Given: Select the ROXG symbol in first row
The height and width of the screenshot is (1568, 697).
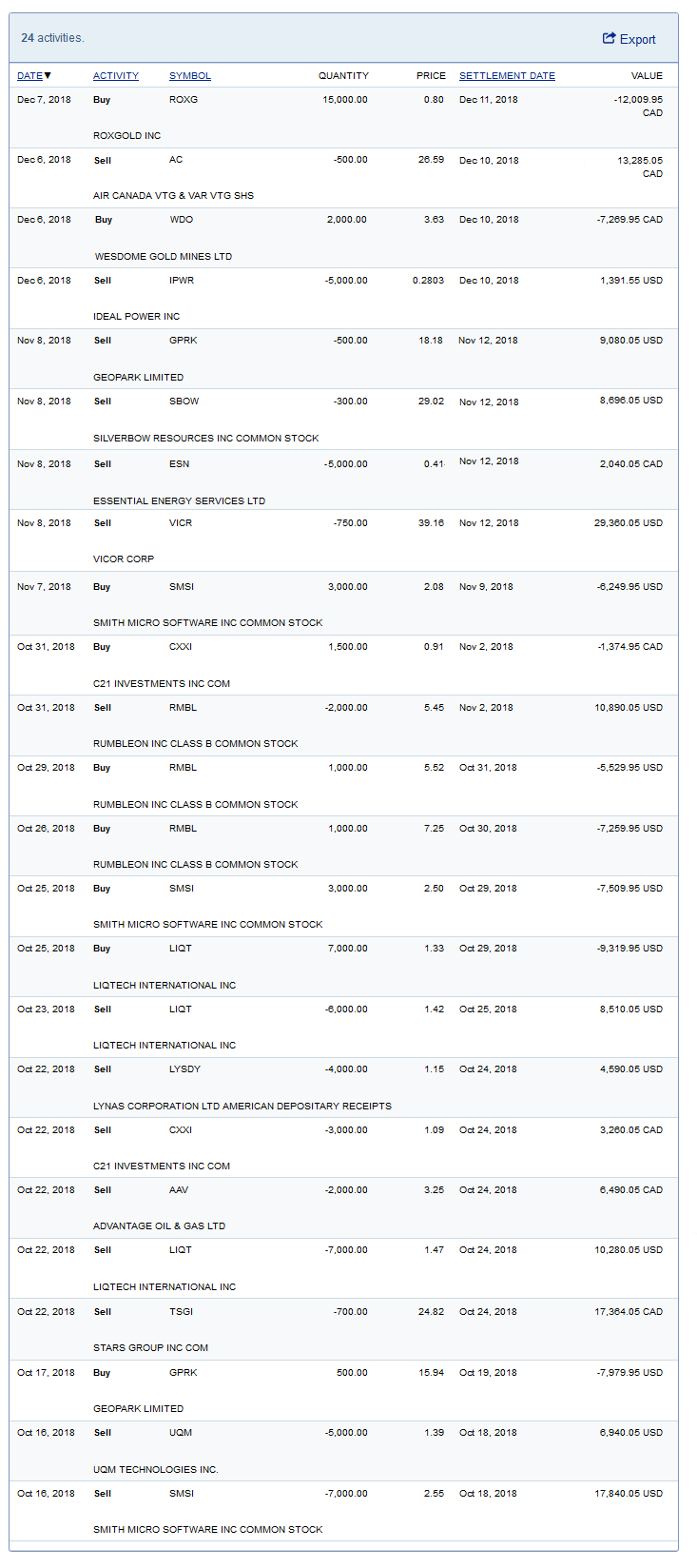Looking at the screenshot, I should pyautogui.click(x=184, y=100).
